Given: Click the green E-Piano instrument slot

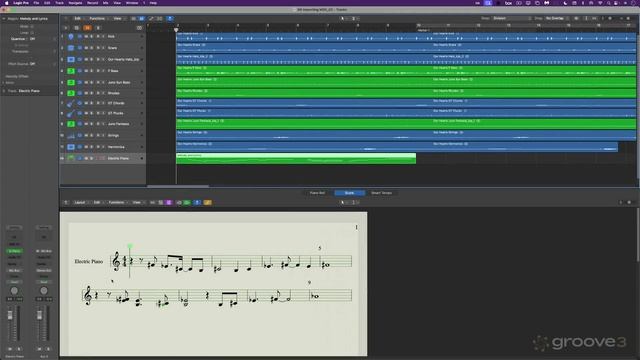Looking at the screenshot, I should (x=15, y=251).
